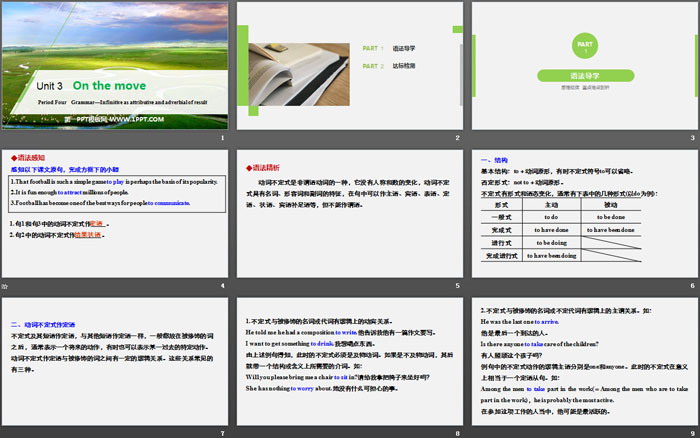Click the transition star icon under slide 4
This screenshot has width=700, height=438.
pyautogui.click(x=4, y=286)
